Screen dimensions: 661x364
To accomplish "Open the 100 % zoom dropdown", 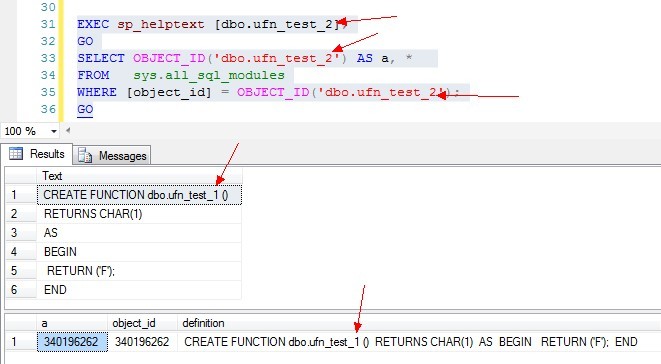I will (54, 131).
